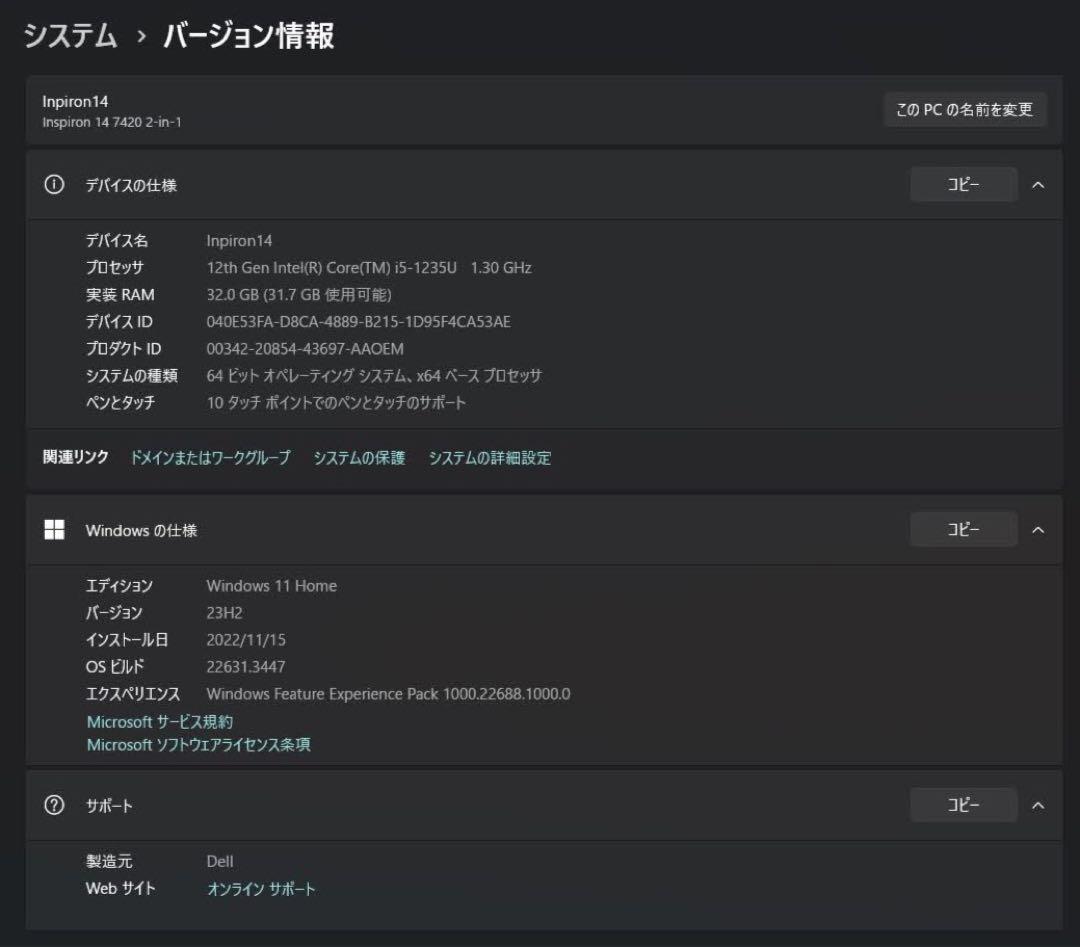Open システムの詳細設定 link
The width and height of the screenshot is (1080, 947).
click(489, 457)
